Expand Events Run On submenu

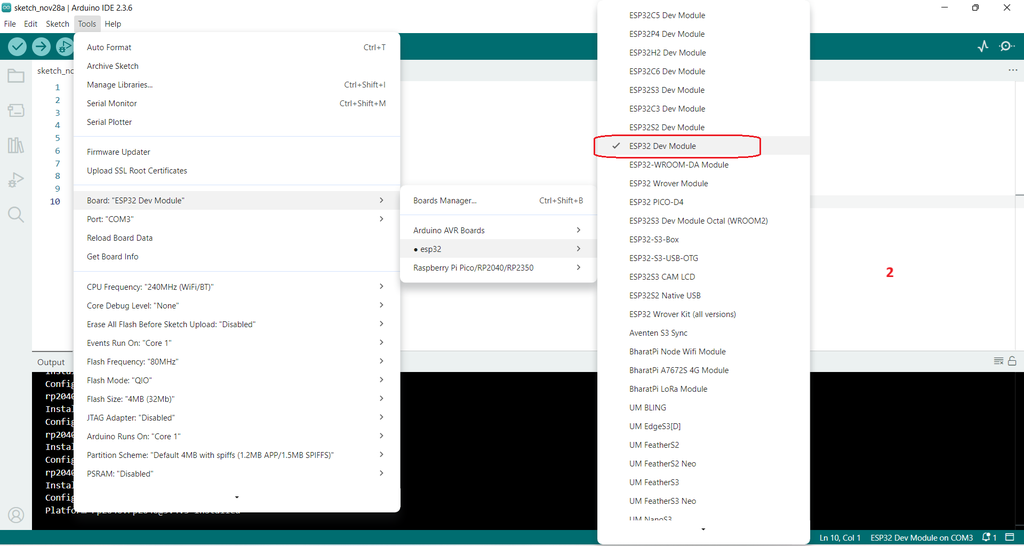[x=236, y=343]
